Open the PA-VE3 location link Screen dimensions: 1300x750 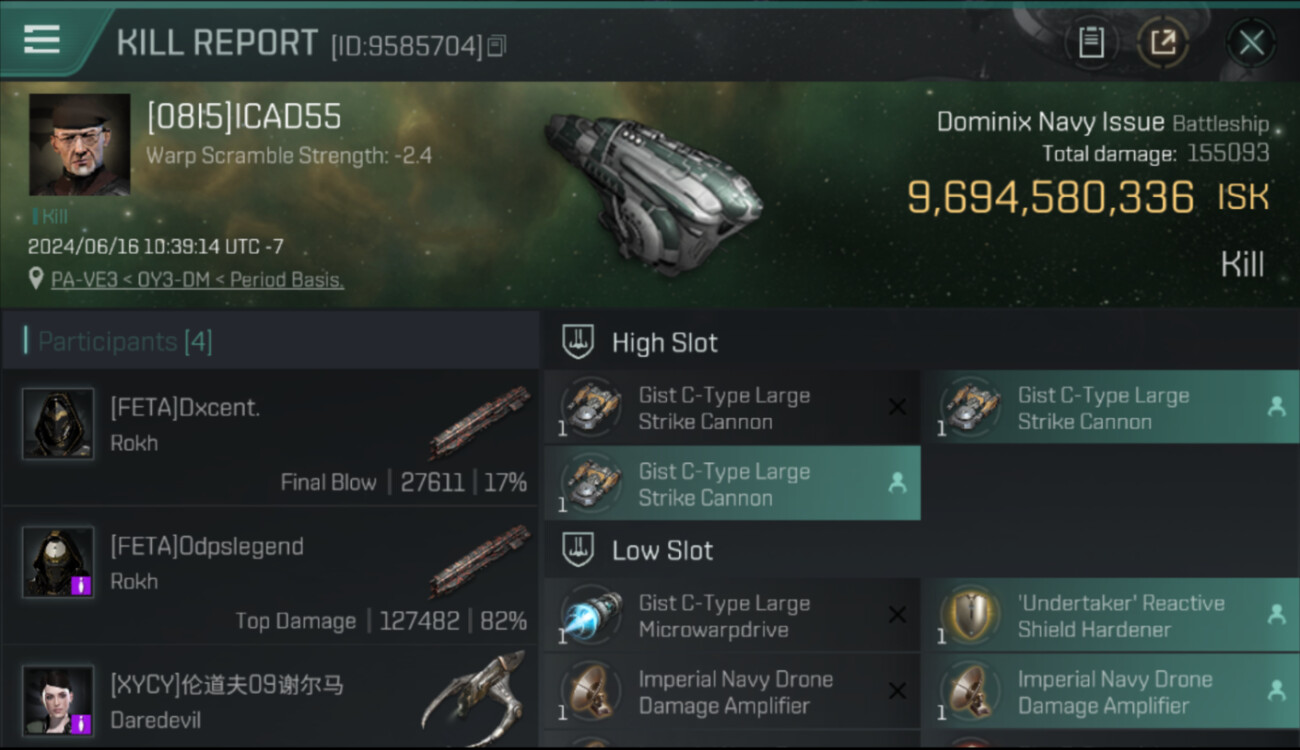click(197, 280)
